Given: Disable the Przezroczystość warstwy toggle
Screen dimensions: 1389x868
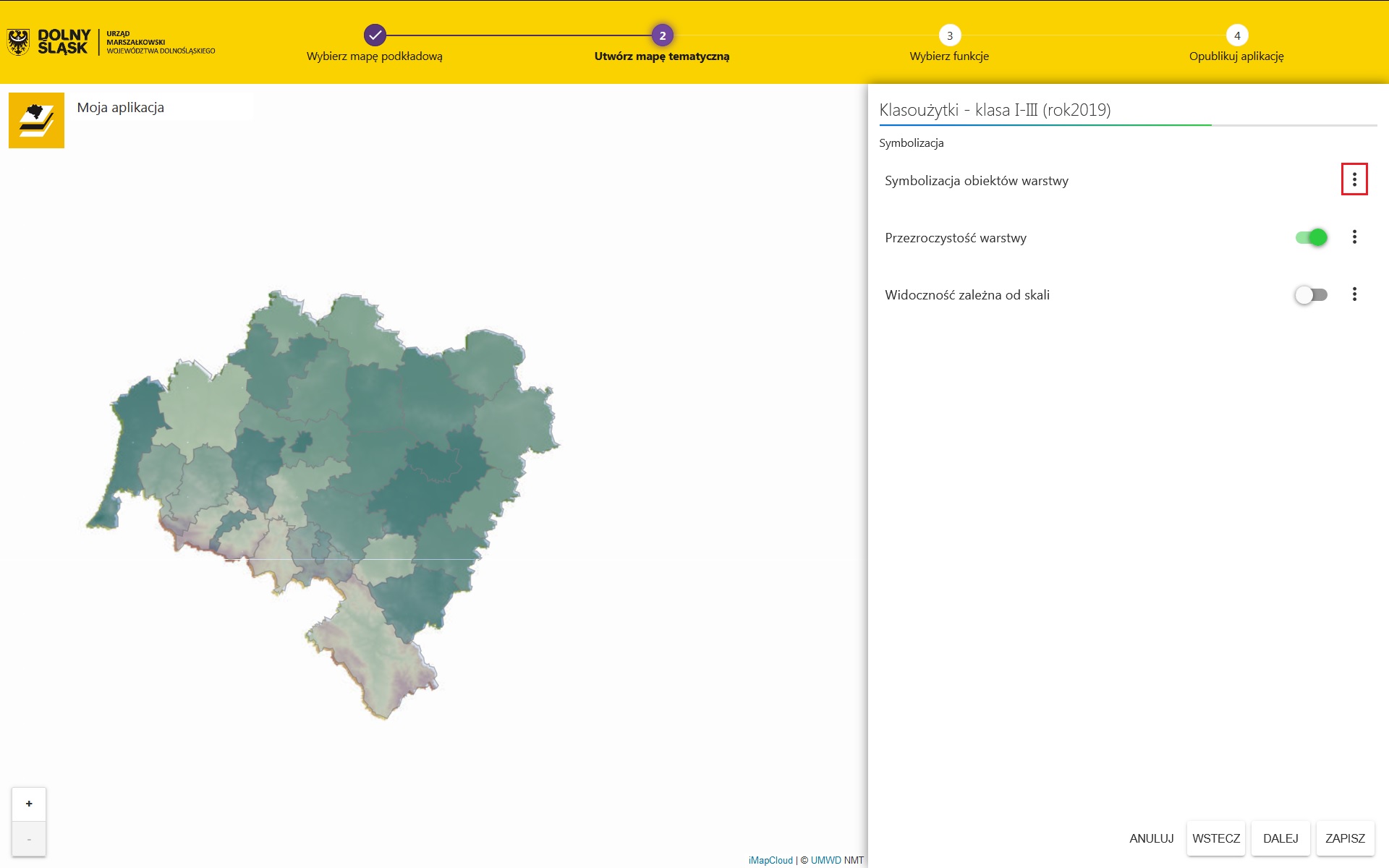Looking at the screenshot, I should coord(1311,237).
